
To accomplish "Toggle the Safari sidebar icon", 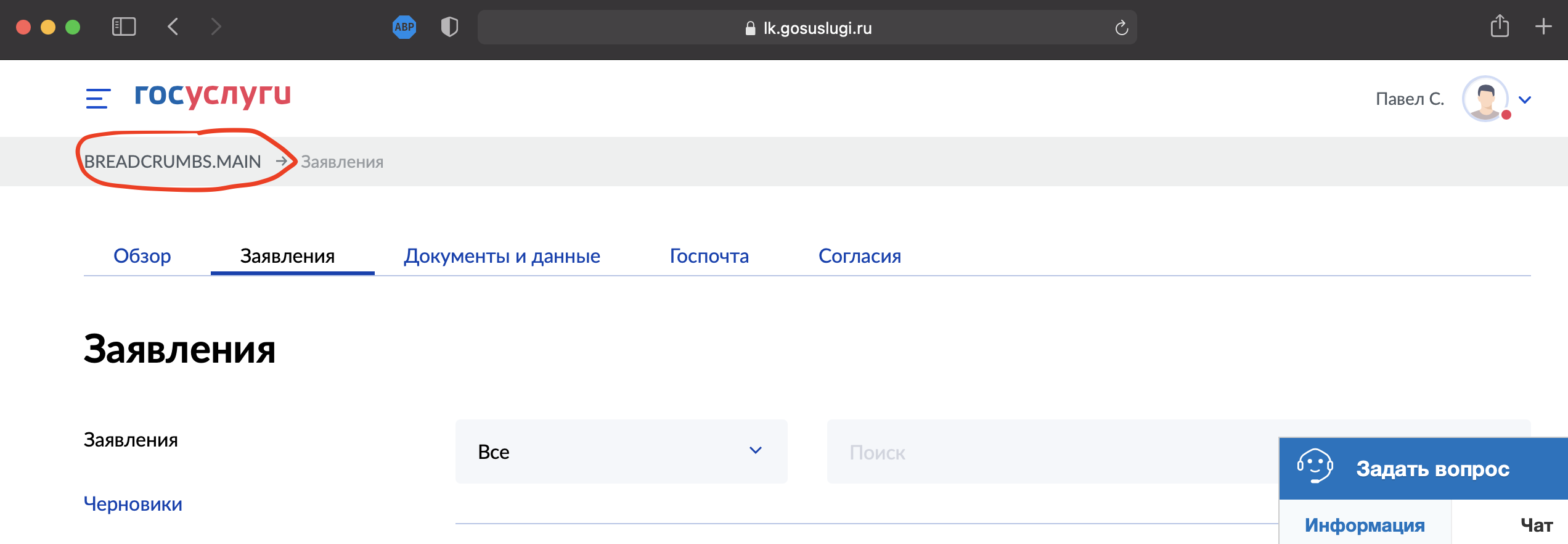I will [x=124, y=27].
